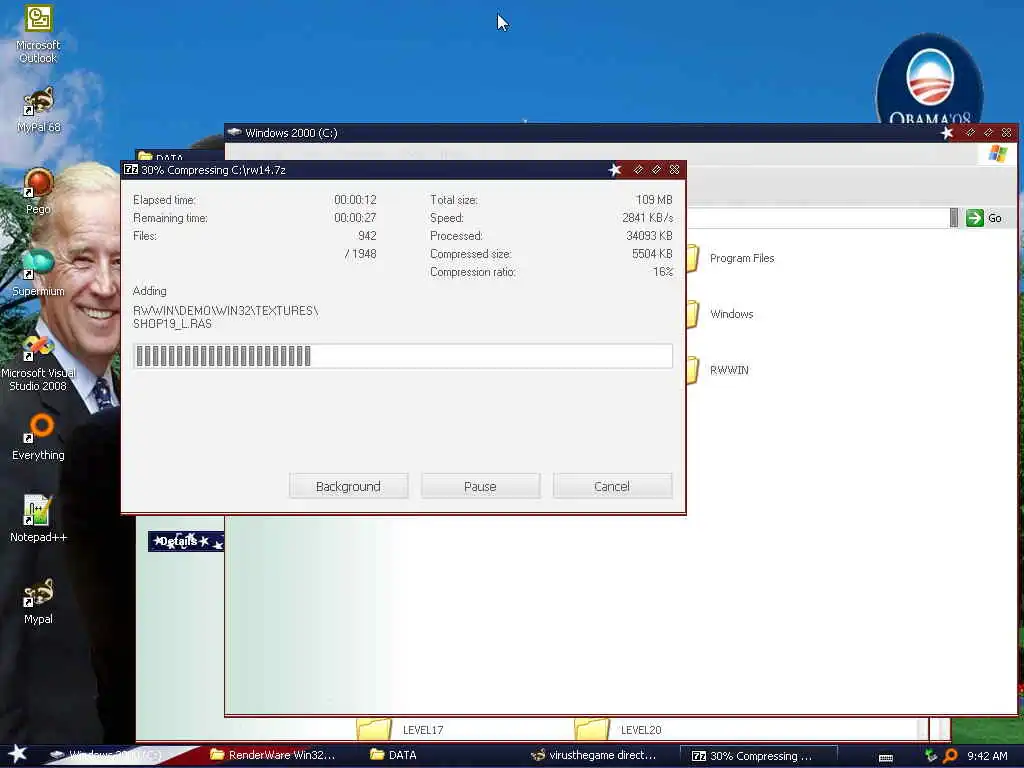Click the DATA window title bar folder icon

coord(145,157)
